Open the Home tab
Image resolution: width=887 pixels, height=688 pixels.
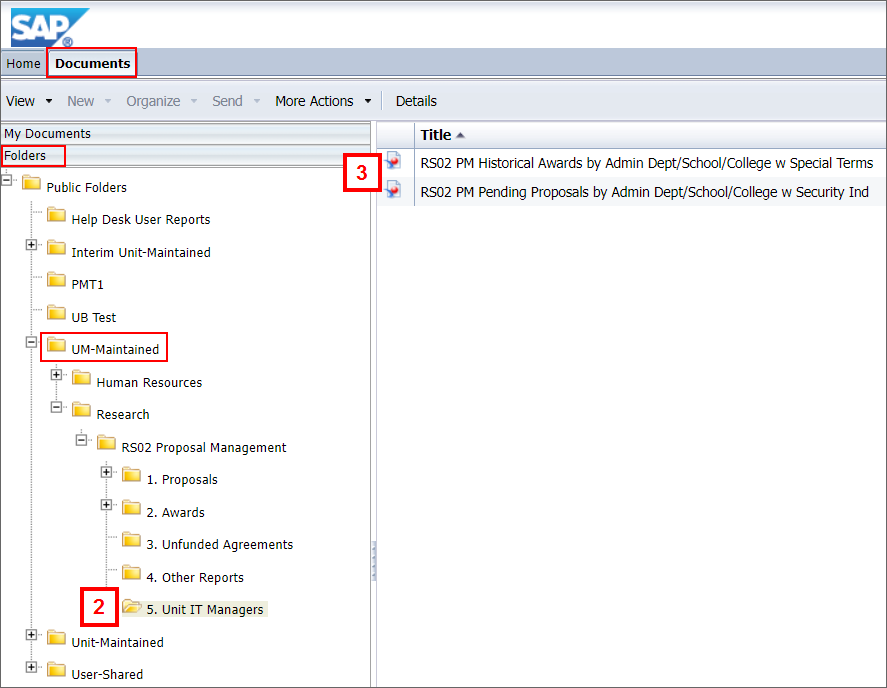(23, 63)
